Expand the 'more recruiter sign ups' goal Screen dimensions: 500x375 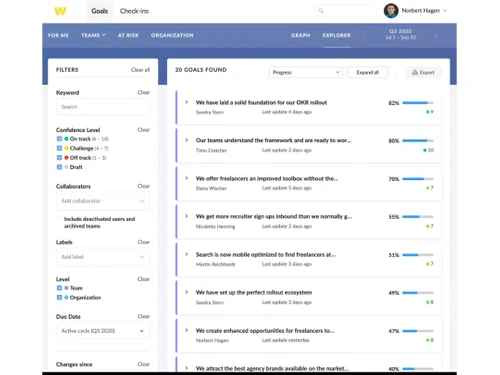[187, 216]
